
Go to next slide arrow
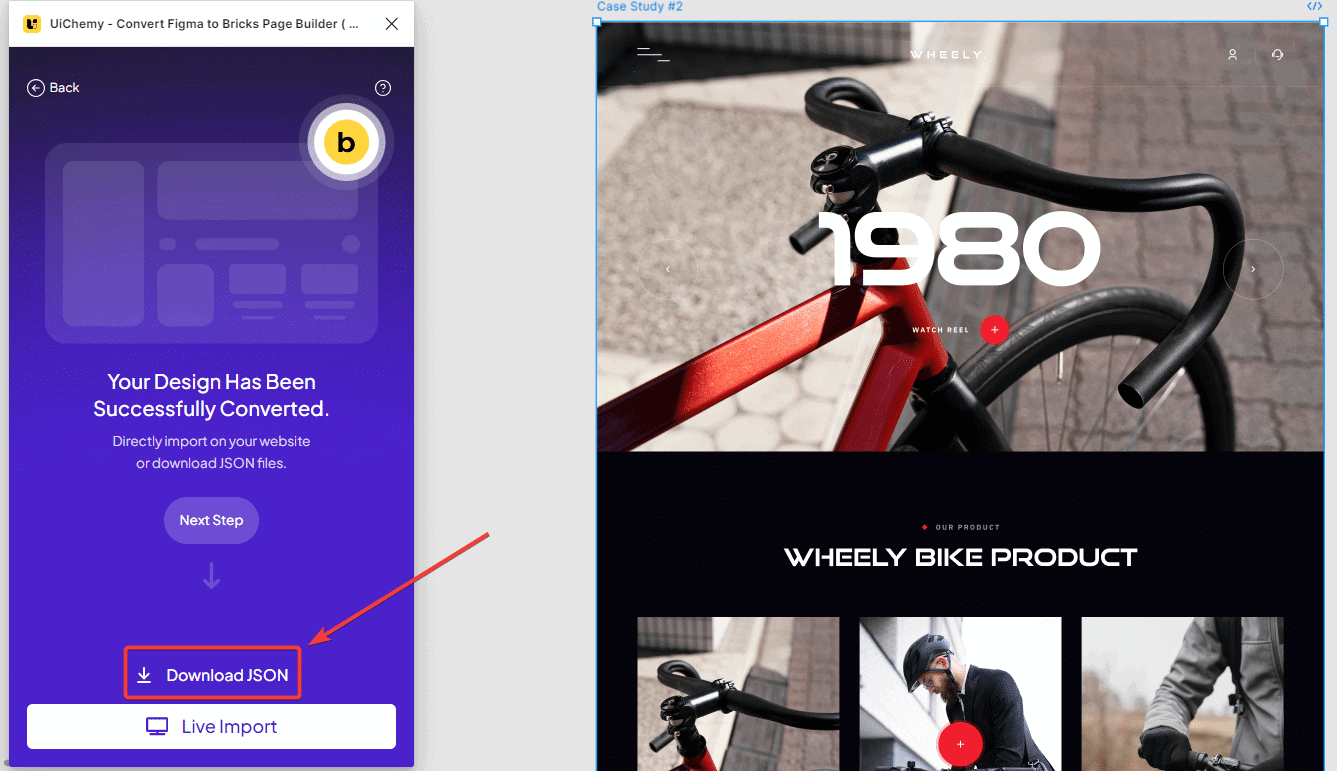point(1253,269)
